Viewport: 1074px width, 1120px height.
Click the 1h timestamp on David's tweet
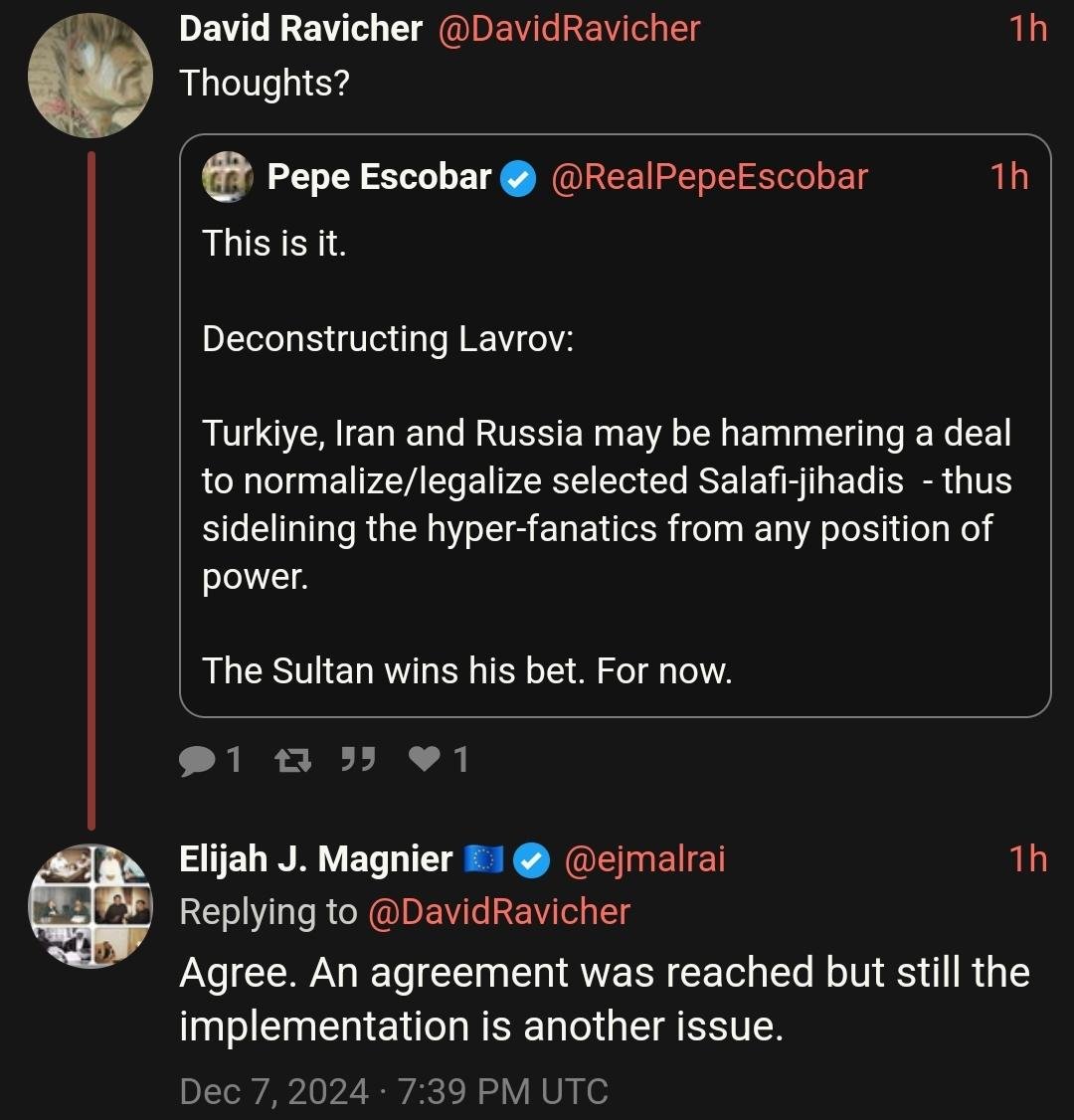pyautogui.click(x=1027, y=29)
